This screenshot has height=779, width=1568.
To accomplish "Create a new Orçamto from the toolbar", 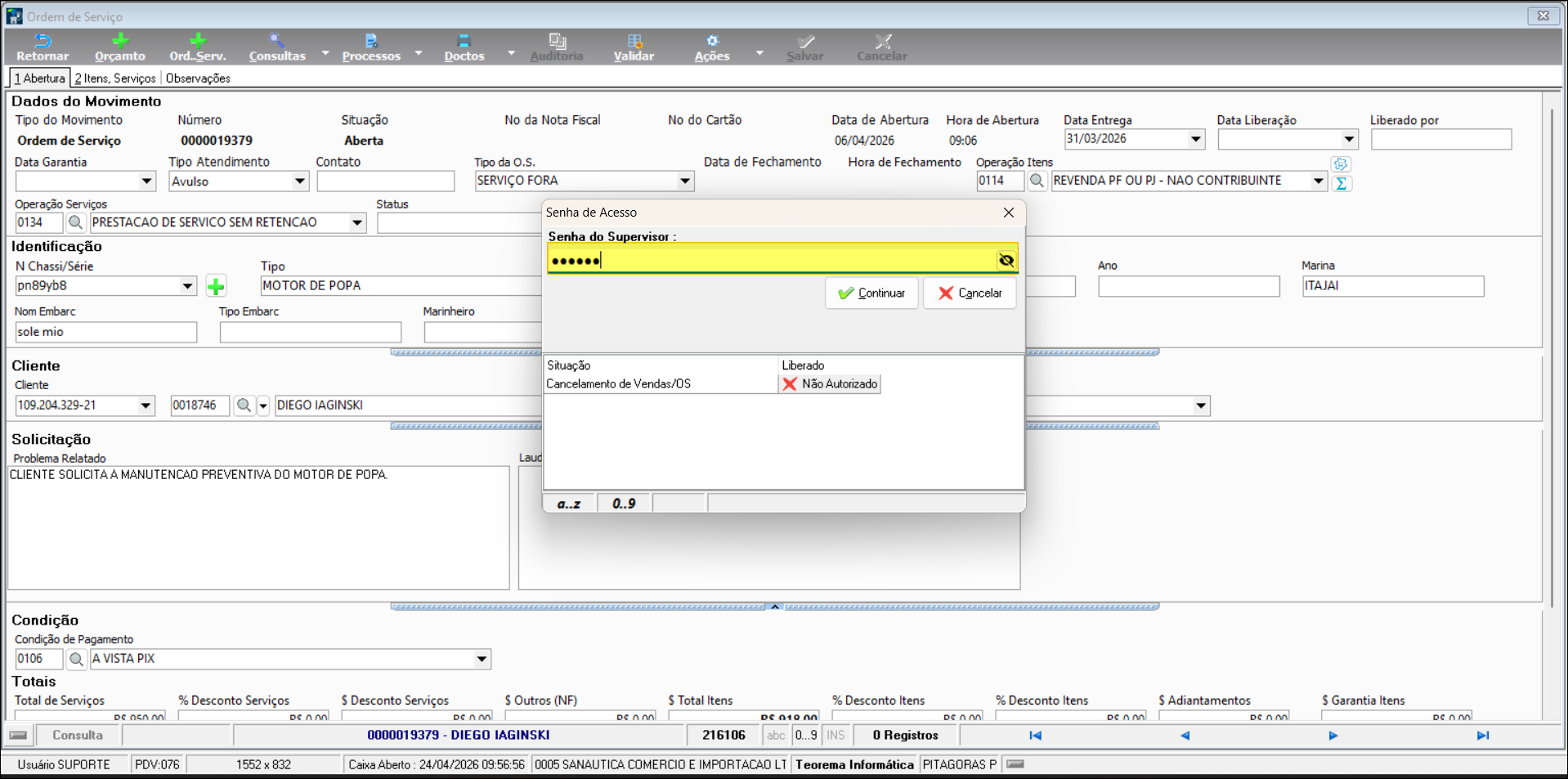I will (x=119, y=47).
